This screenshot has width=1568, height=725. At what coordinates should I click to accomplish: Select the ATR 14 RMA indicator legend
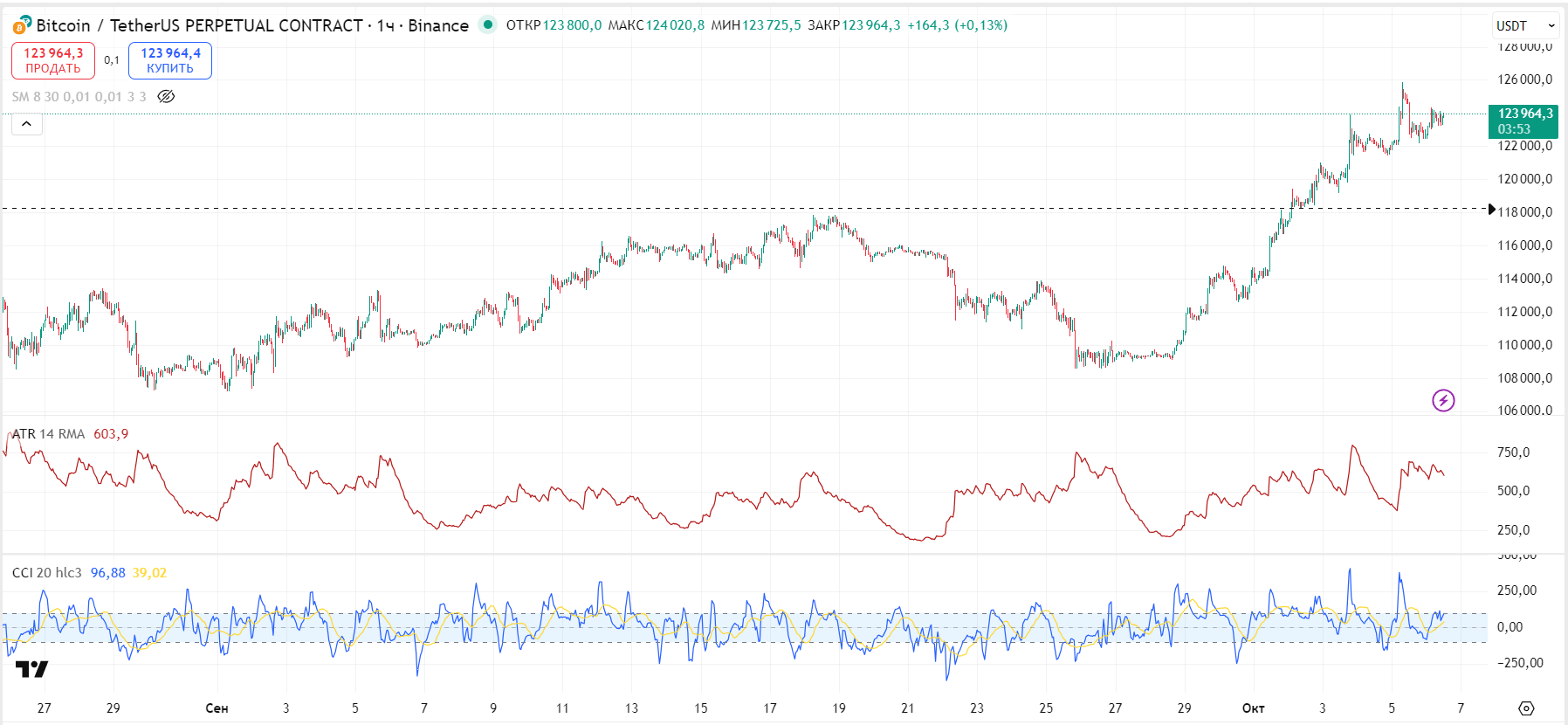49,434
